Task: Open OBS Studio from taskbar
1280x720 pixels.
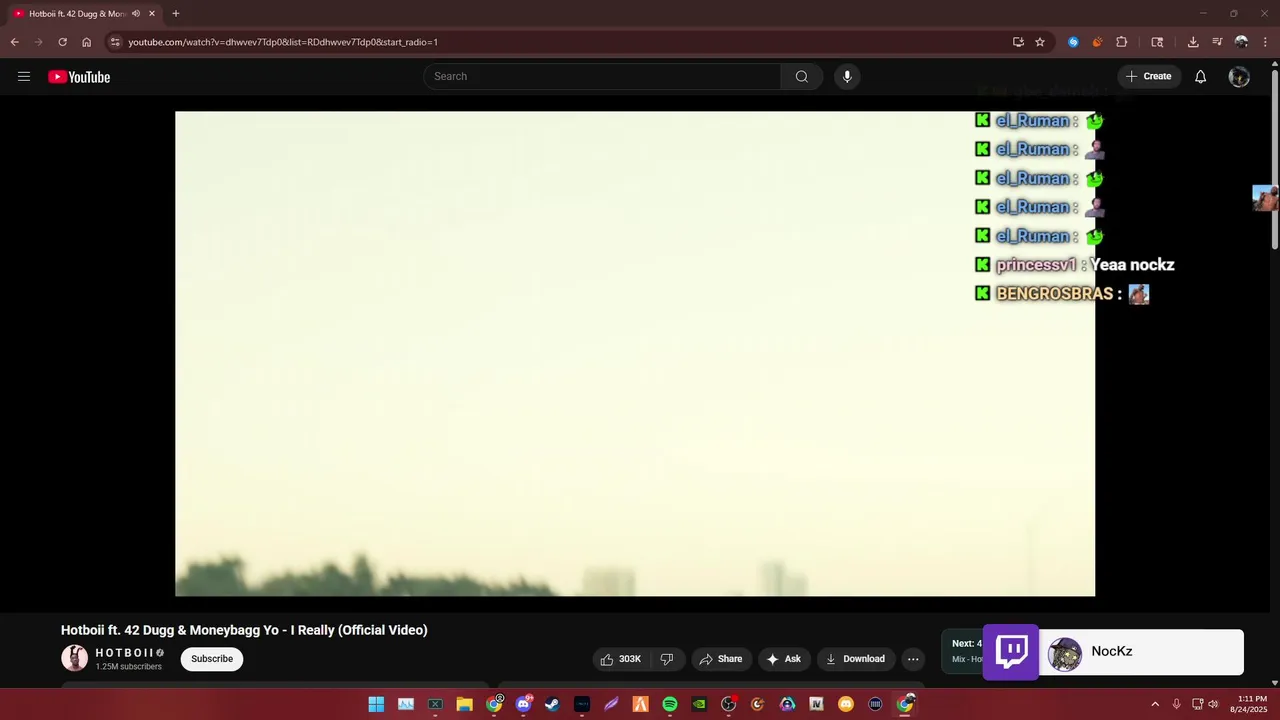Action: point(729,704)
